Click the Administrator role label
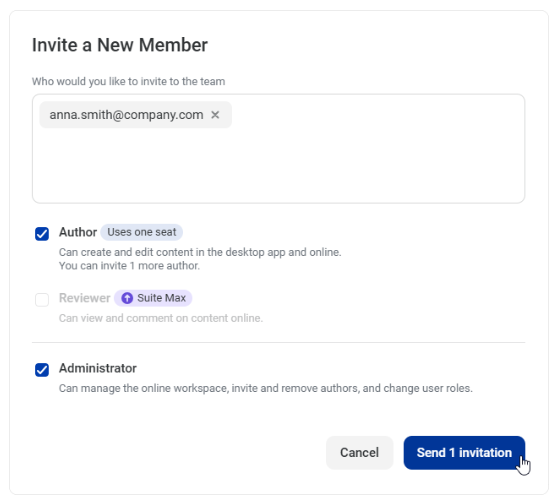Image resolution: width=555 pixels, height=500 pixels. pos(98,368)
